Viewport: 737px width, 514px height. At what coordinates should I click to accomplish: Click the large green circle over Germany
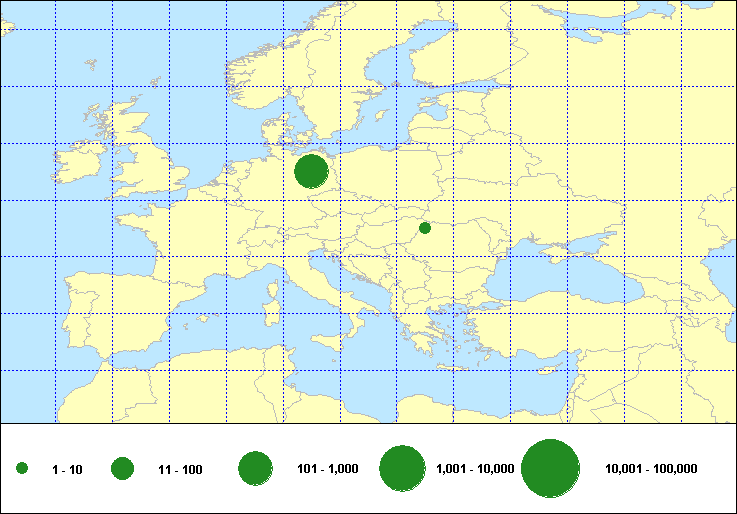[312, 171]
